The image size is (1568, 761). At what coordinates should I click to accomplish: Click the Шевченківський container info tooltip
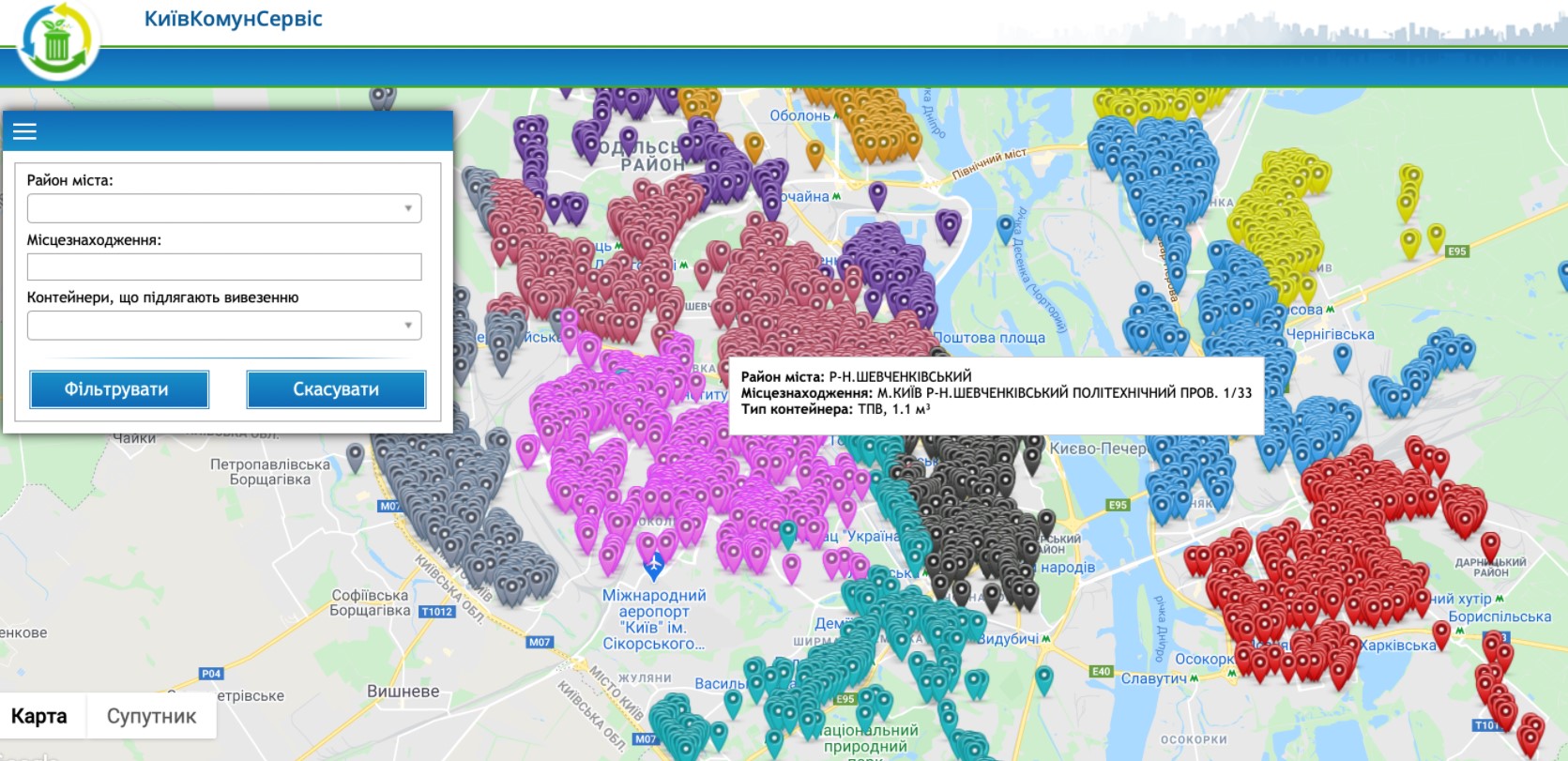[996, 393]
